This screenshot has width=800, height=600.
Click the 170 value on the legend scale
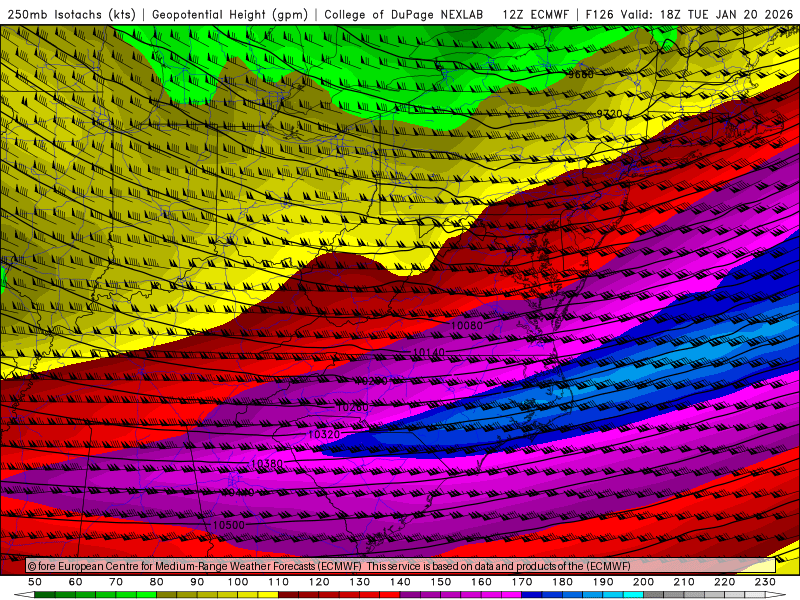point(522,582)
